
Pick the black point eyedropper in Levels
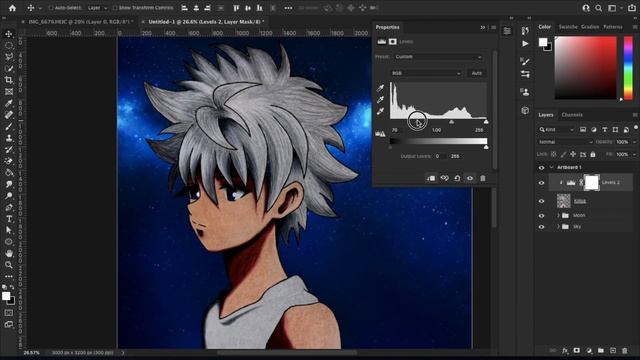pyautogui.click(x=380, y=88)
